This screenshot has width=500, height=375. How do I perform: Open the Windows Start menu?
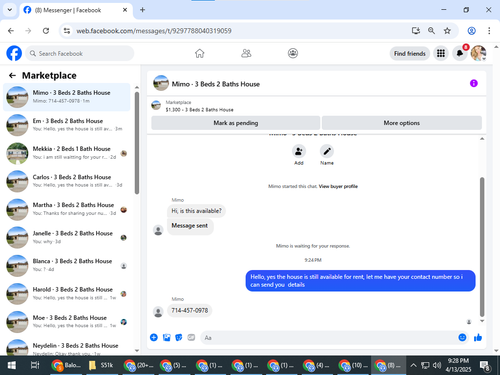tap(12, 366)
